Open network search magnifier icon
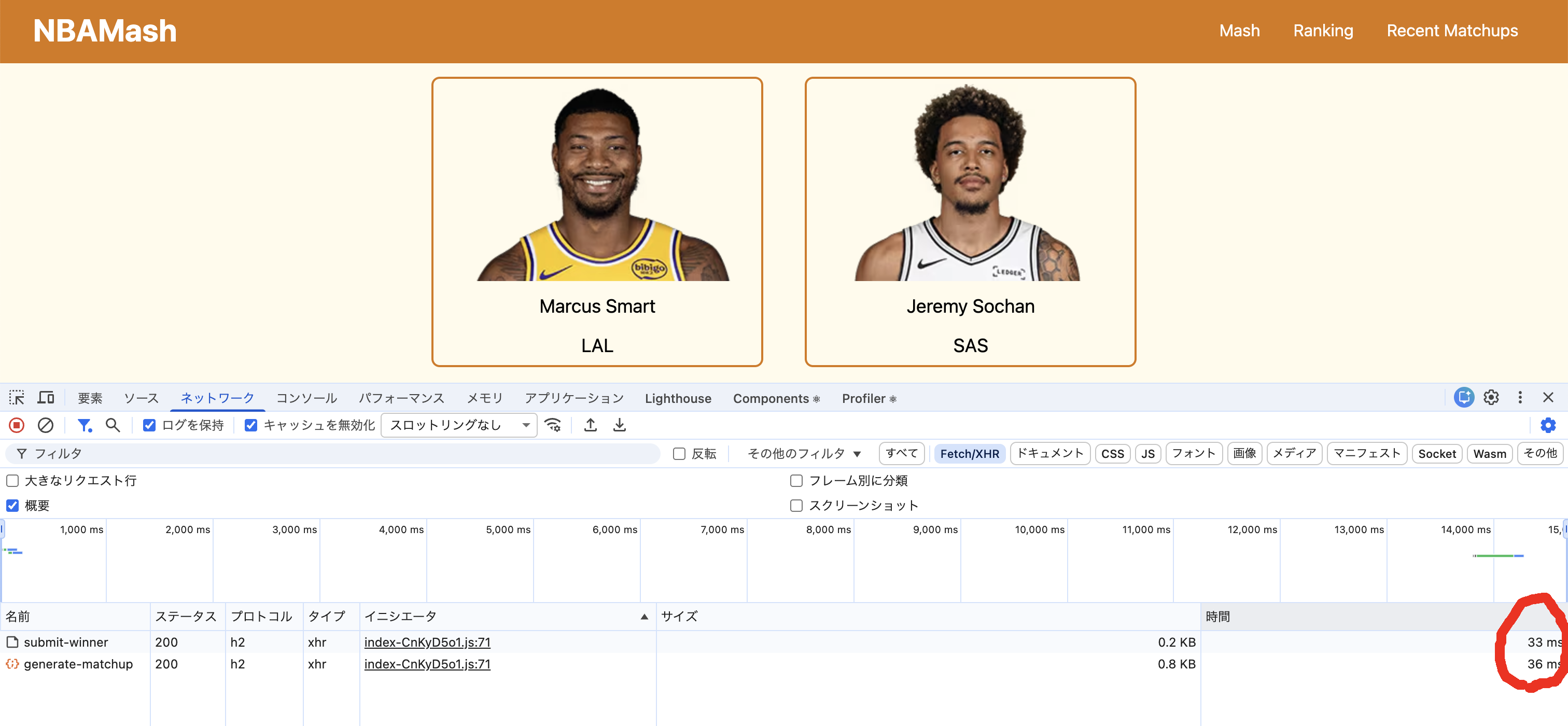 click(113, 425)
